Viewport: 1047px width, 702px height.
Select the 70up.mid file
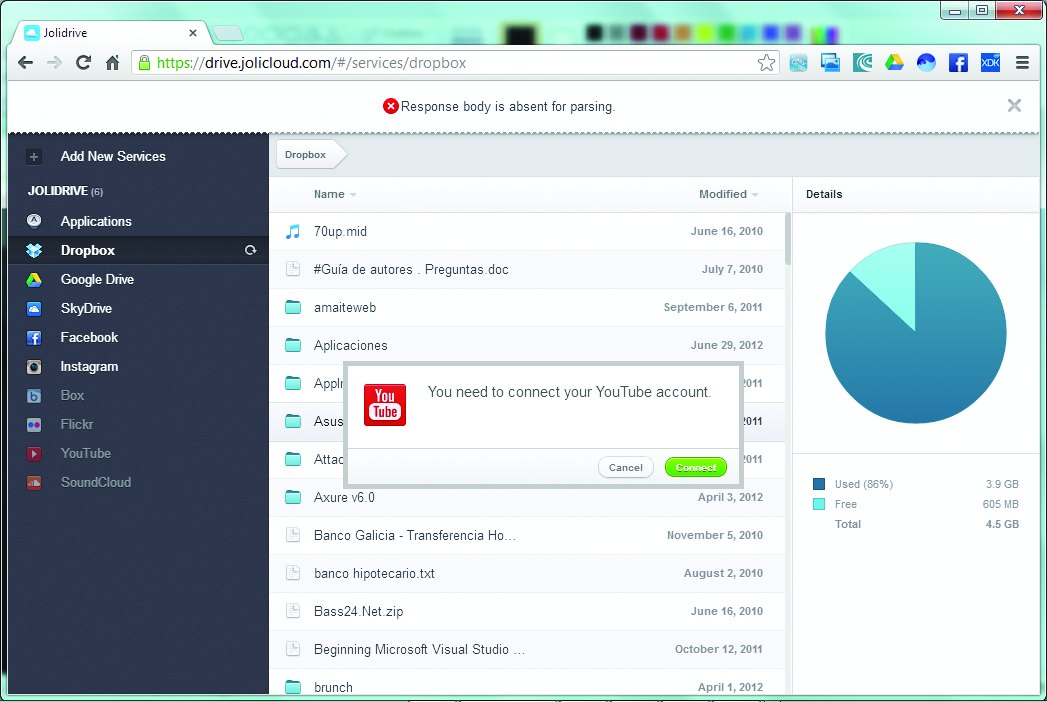click(527, 232)
